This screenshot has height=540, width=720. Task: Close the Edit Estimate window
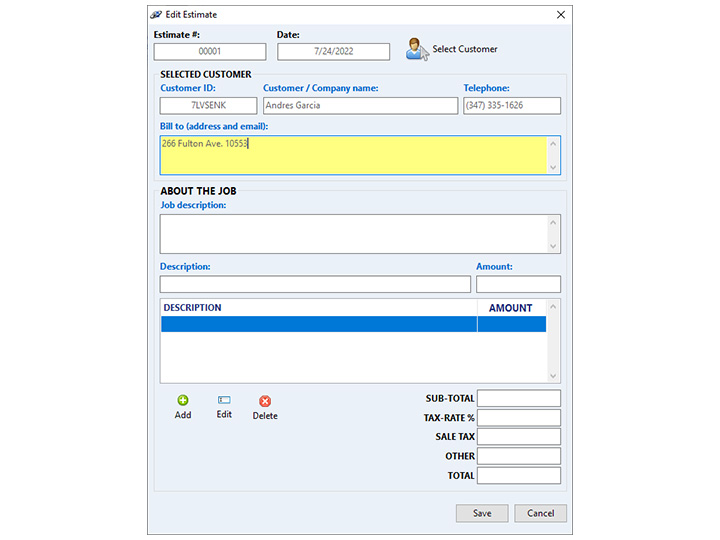561,15
